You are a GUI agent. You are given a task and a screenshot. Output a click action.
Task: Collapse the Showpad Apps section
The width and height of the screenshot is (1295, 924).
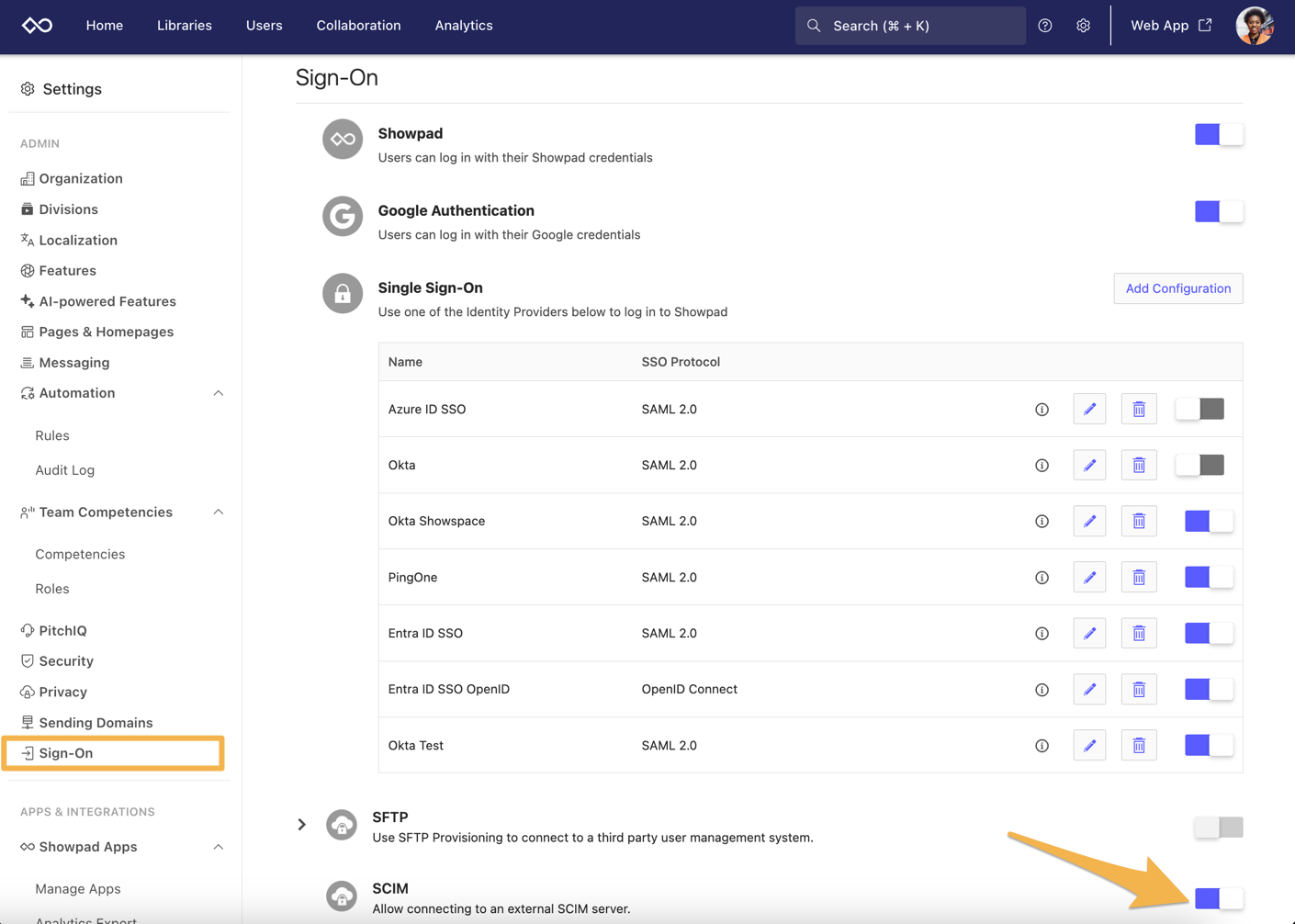[218, 847]
